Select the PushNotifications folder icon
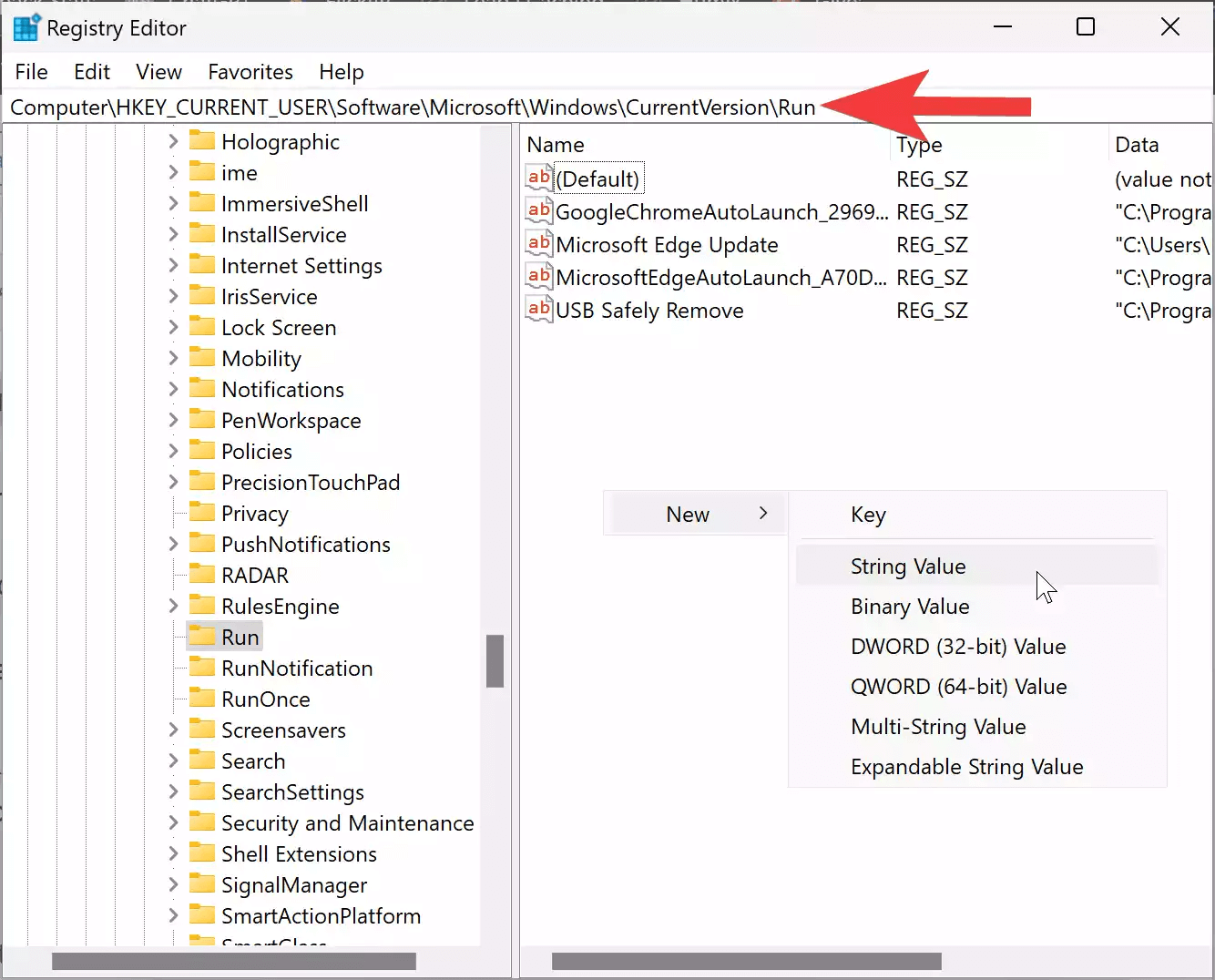This screenshot has height=980, width=1215. (x=201, y=544)
